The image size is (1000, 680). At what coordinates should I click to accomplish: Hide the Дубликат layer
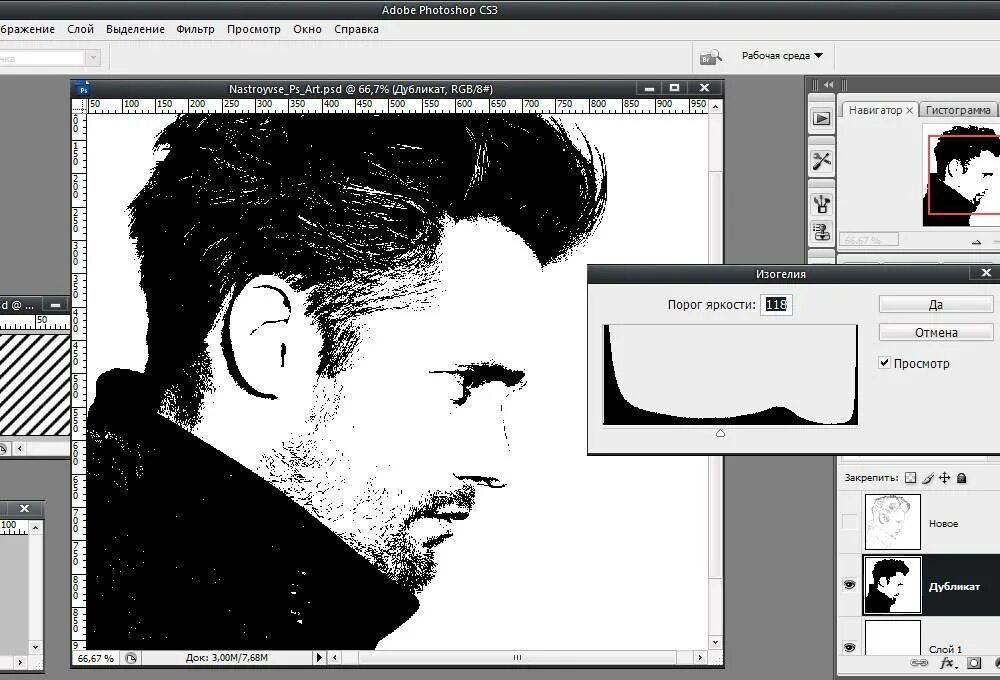tap(850, 585)
